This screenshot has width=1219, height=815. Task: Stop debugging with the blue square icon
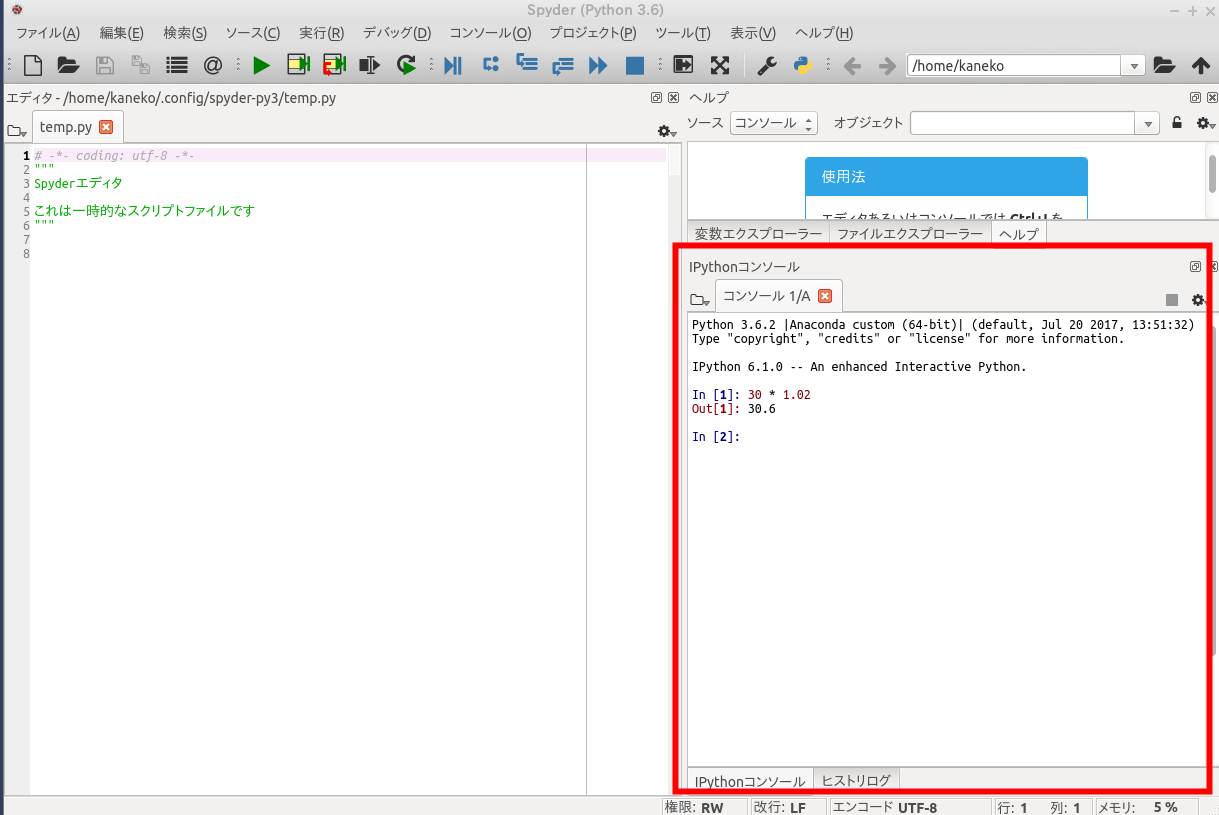[x=634, y=66]
